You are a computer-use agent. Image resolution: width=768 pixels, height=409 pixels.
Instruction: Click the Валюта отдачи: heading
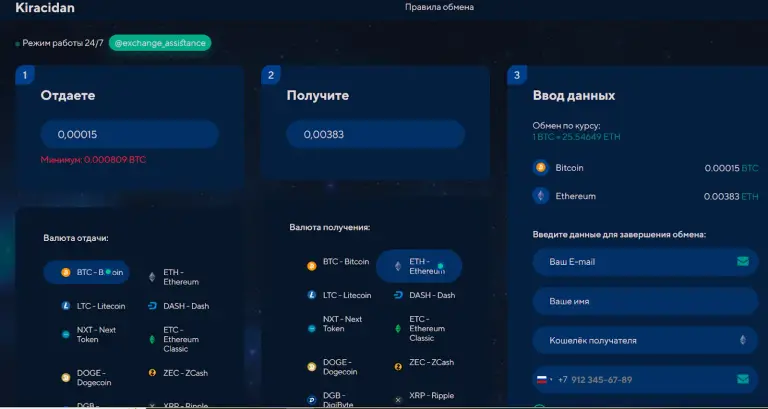76,238
